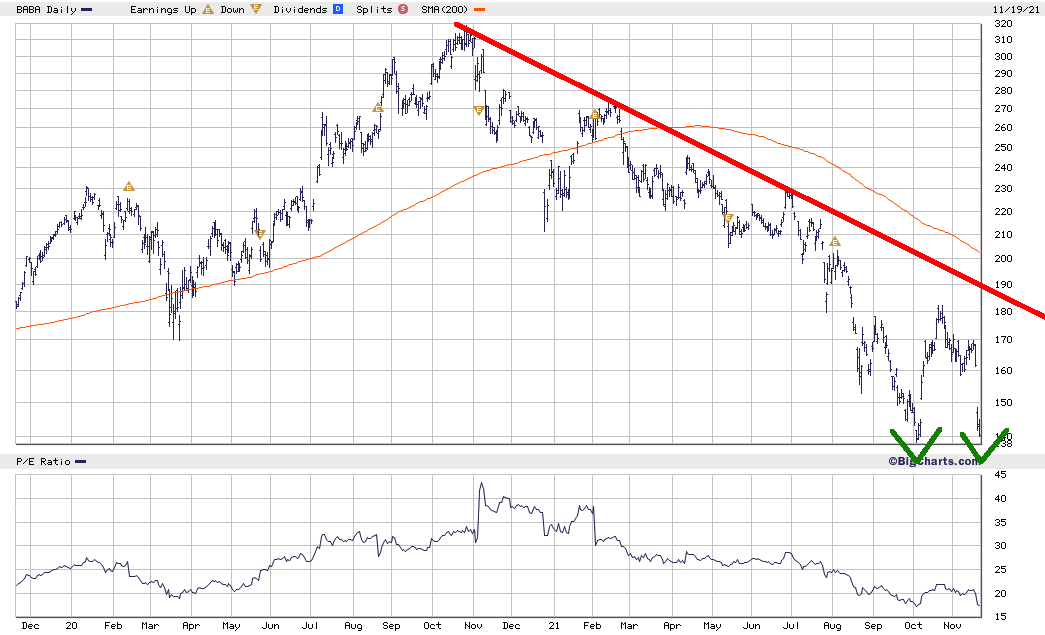
Task: Click the 270 price axis label
Action: click(1003, 109)
